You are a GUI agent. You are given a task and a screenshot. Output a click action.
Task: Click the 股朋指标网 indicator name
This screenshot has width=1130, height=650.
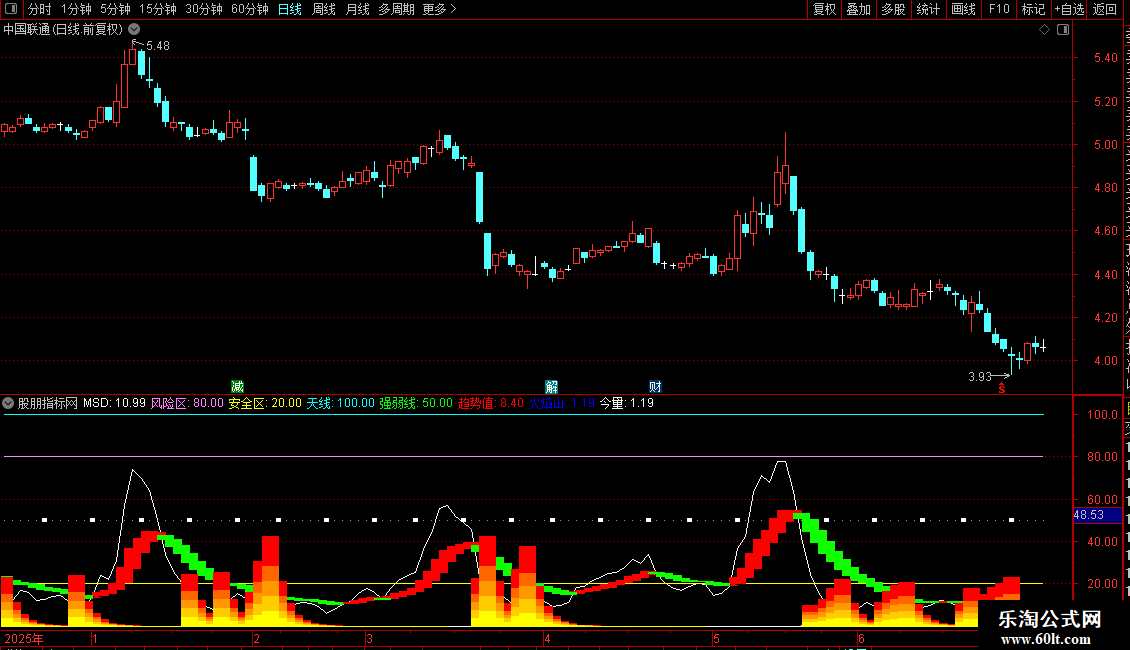point(48,404)
